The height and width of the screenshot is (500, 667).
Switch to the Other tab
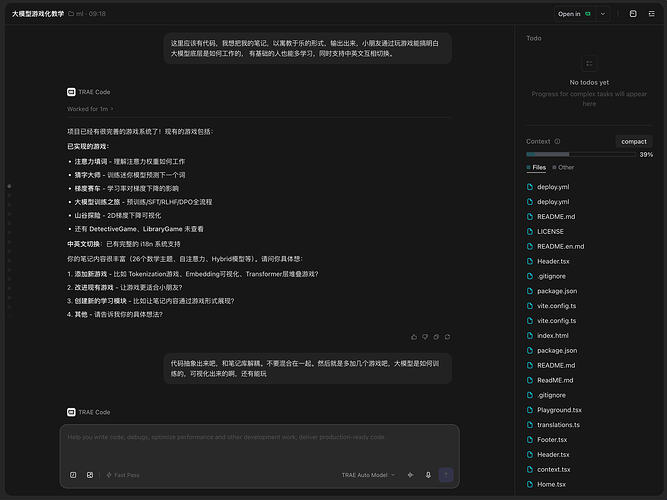[563, 167]
